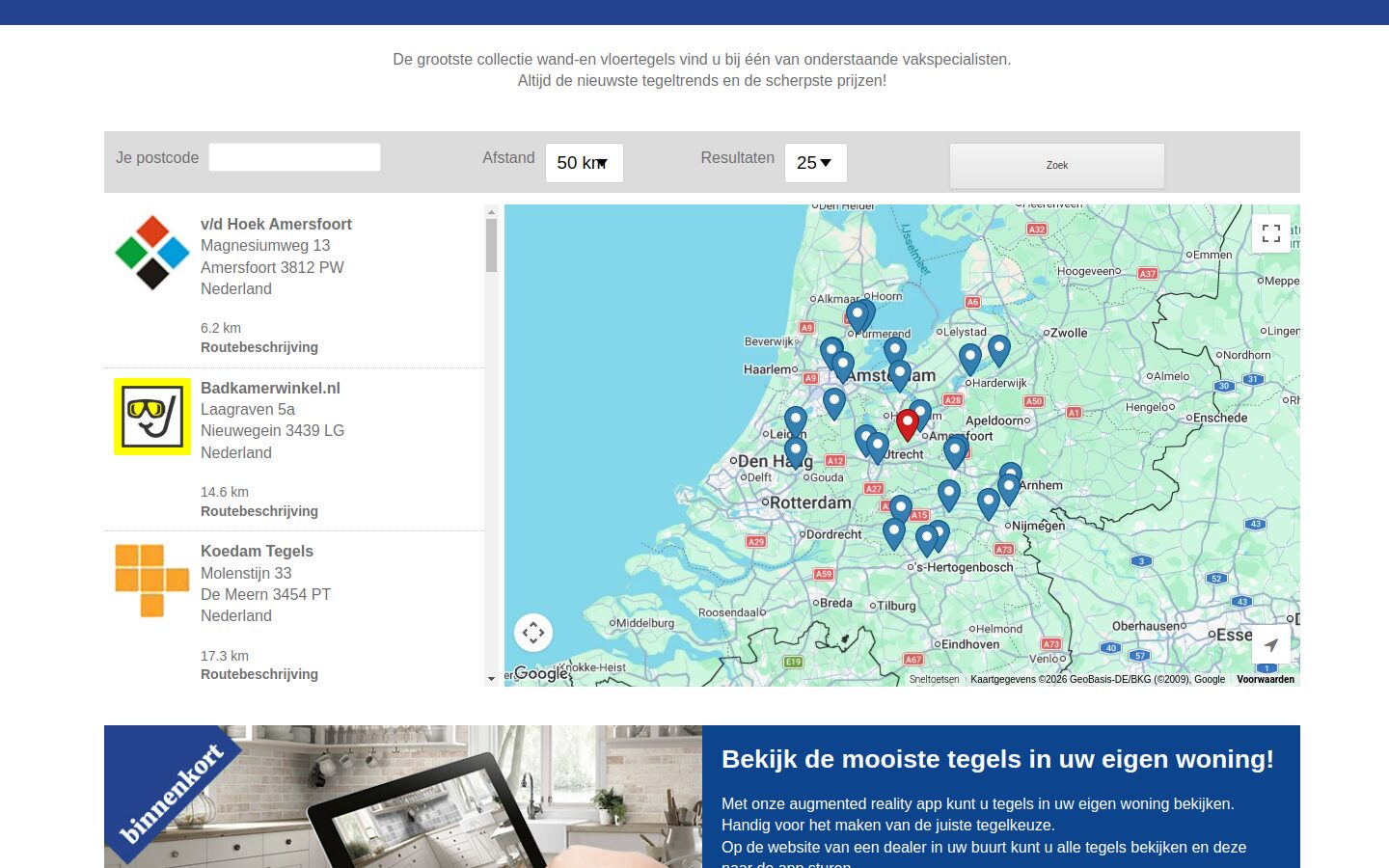1389x868 pixels.
Task: Click the Magnesiumweg 13 address line
Action: point(265,246)
